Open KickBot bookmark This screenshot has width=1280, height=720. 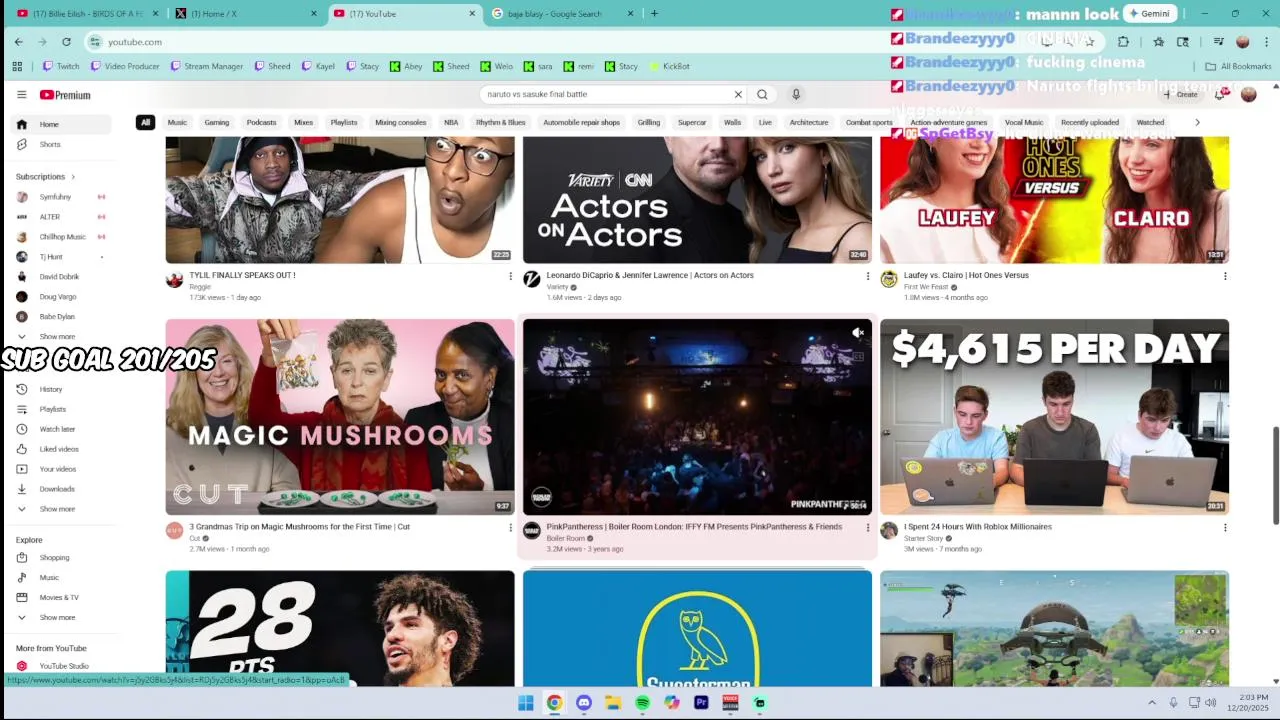(669, 66)
